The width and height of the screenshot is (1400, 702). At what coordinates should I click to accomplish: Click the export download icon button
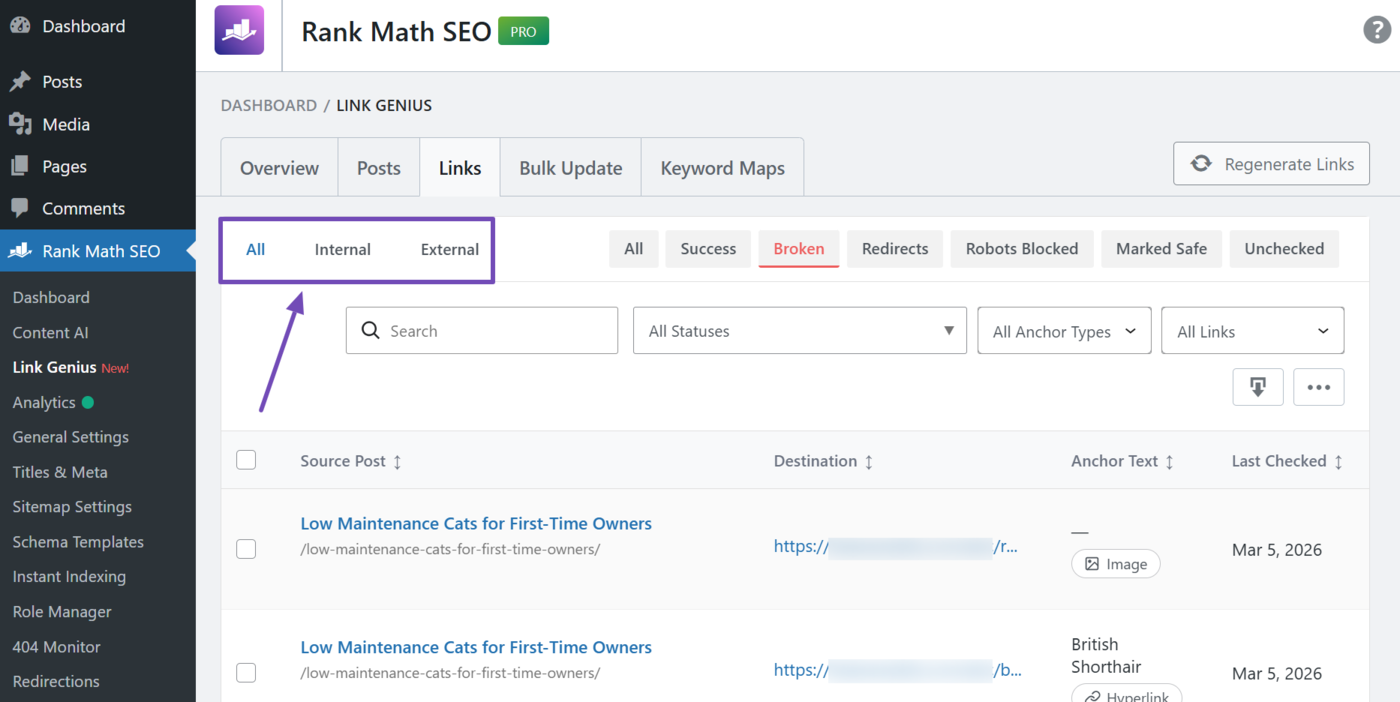(1258, 387)
